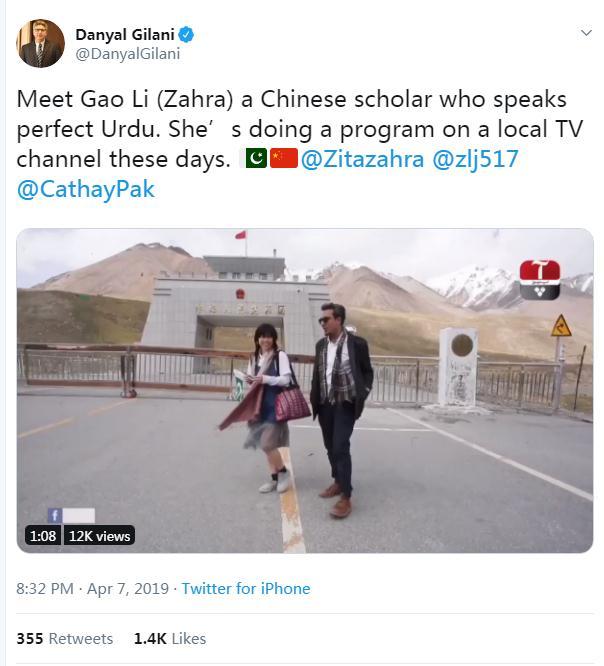Click the 1:08 video duration badge

43,536
